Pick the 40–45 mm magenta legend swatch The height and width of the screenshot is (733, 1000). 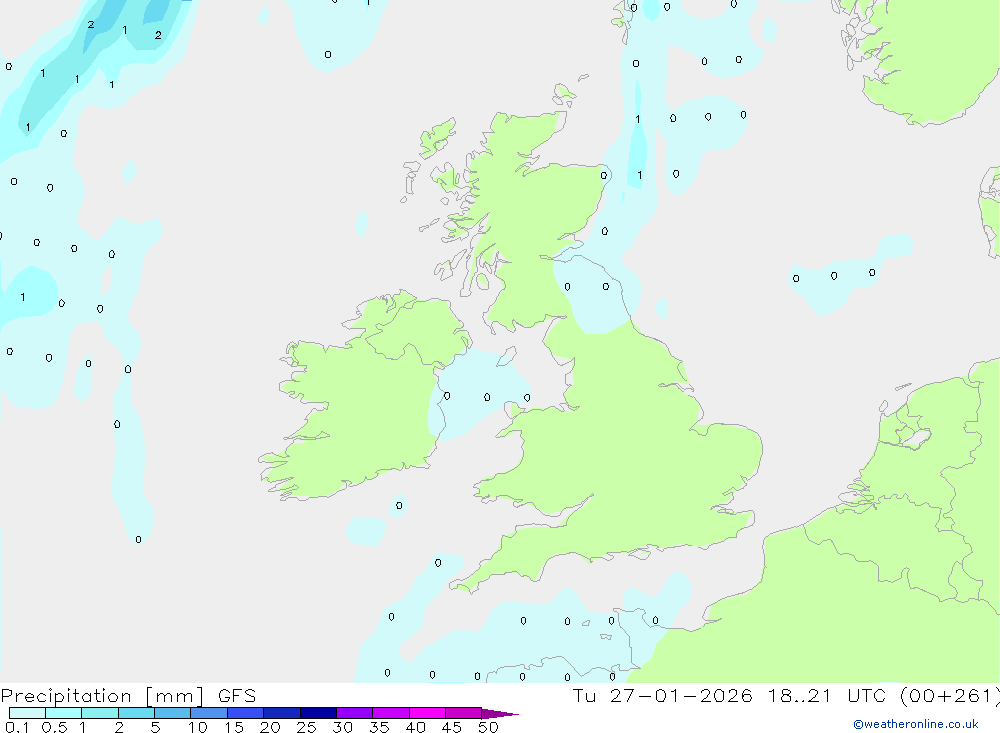427,713
